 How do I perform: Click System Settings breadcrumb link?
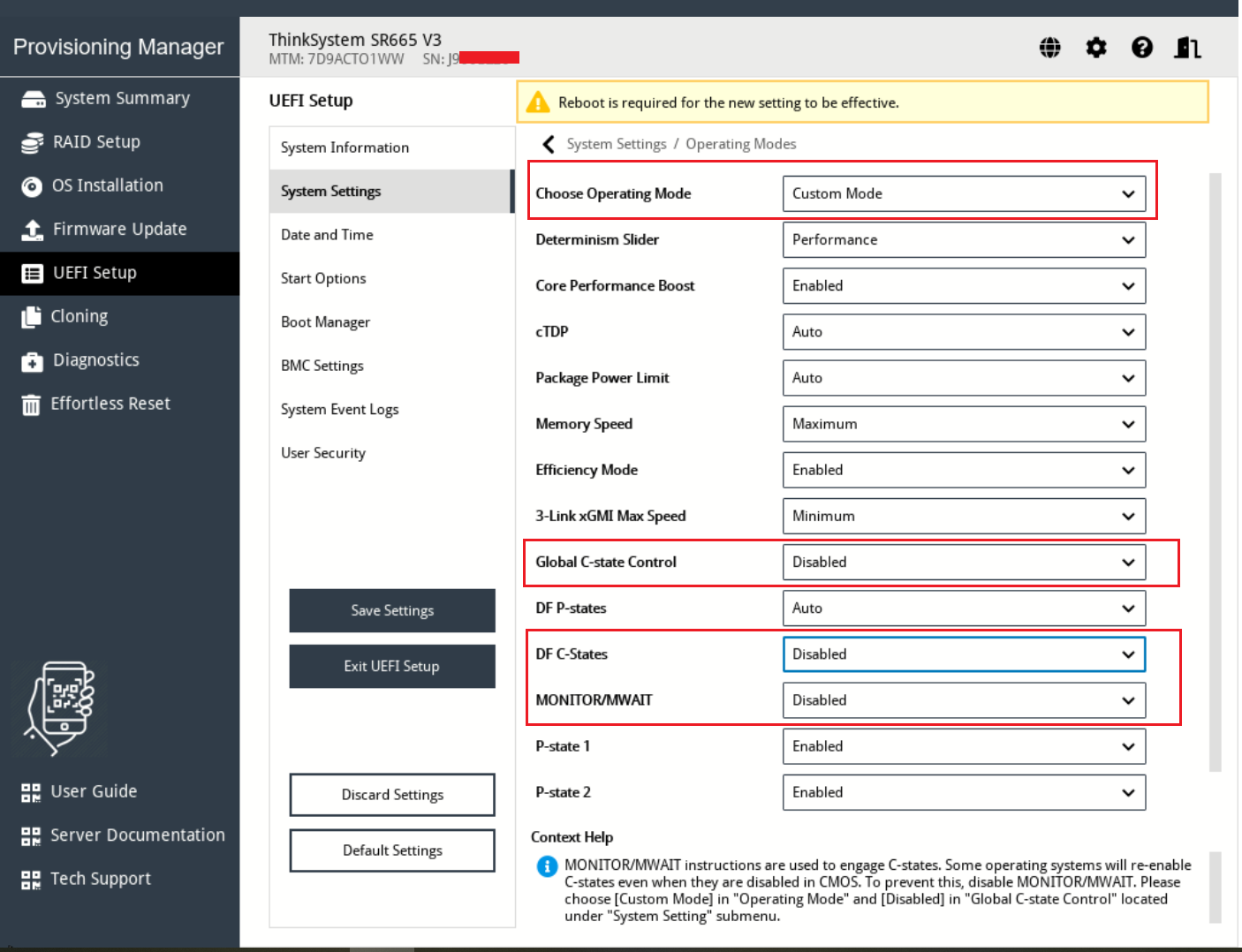[x=617, y=144]
